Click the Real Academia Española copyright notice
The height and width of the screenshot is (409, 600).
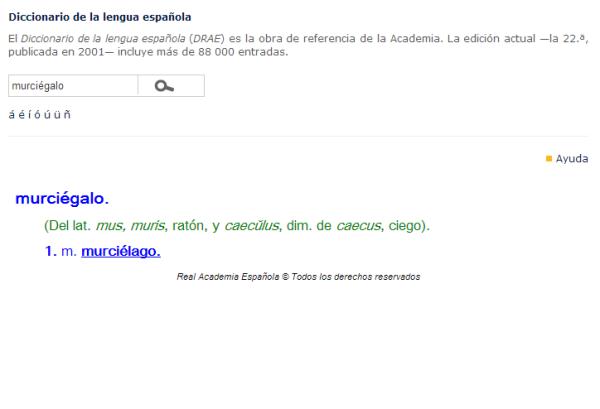click(298, 276)
